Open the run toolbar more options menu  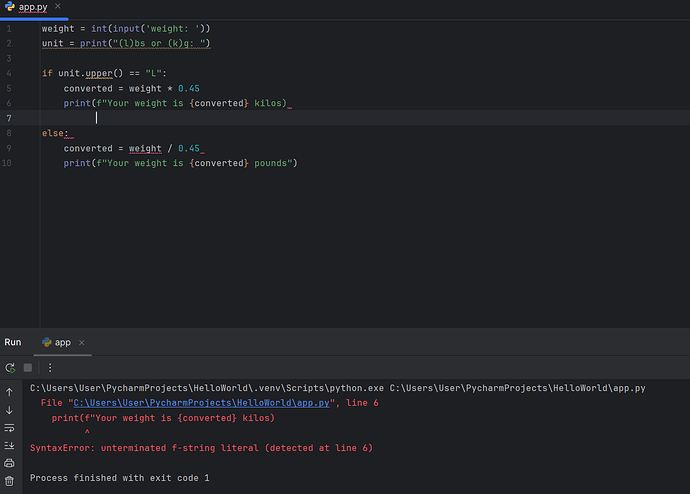click(x=50, y=367)
